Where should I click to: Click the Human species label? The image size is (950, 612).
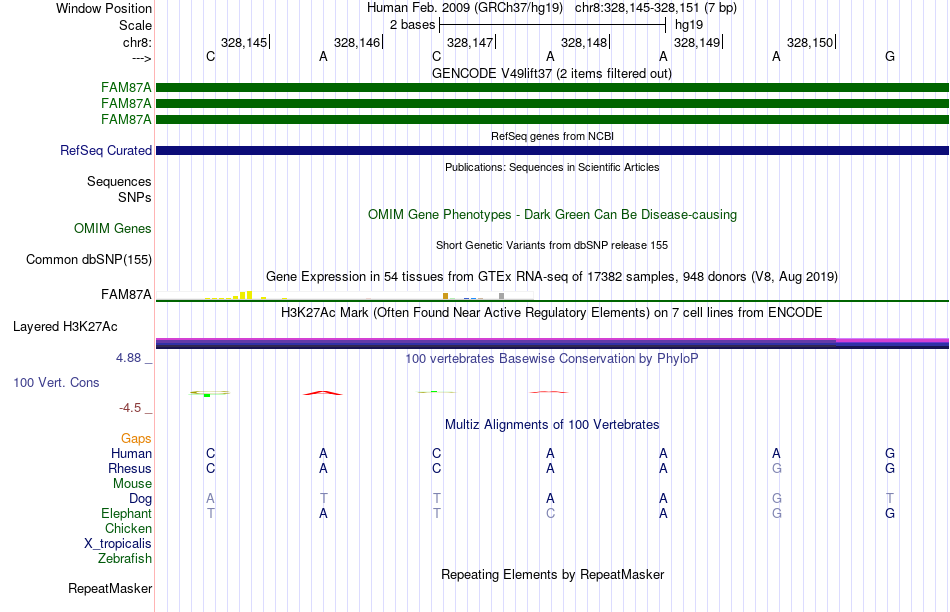coord(131,453)
